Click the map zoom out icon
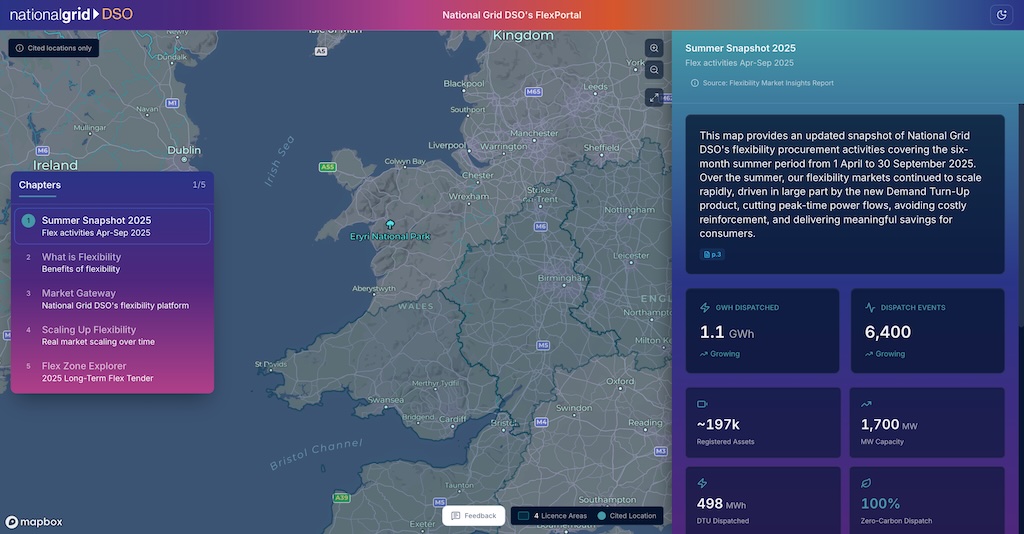This screenshot has height=534, width=1024. tap(654, 70)
